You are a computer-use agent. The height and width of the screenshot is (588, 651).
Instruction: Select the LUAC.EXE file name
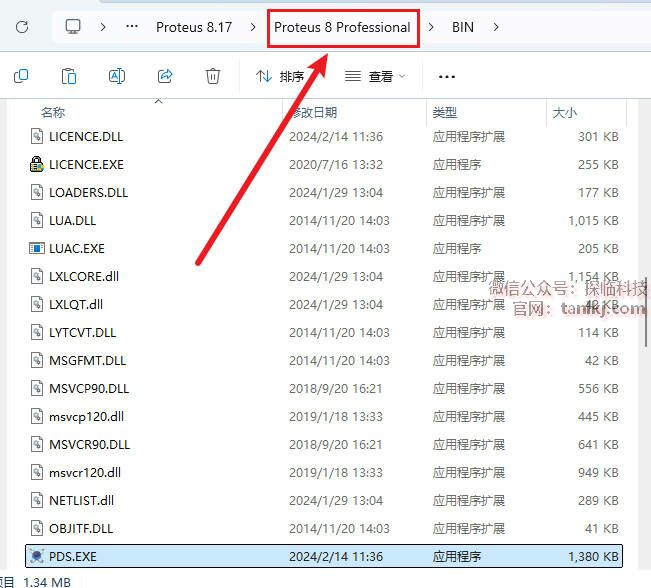pos(77,249)
